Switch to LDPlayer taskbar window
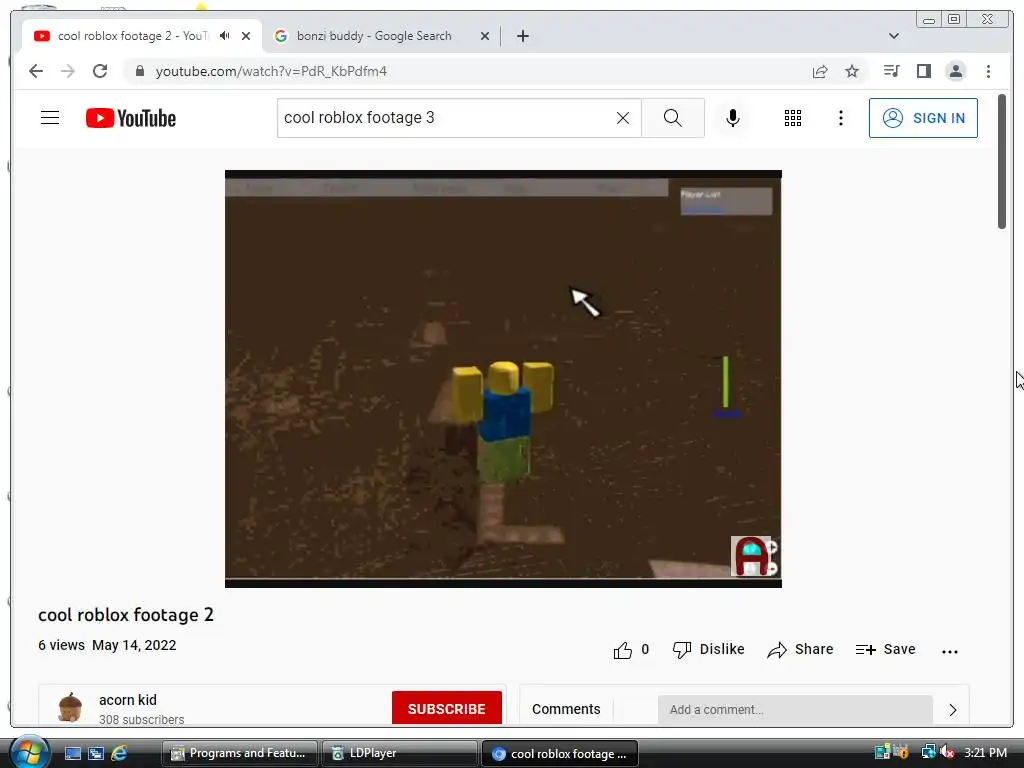 pyautogui.click(x=400, y=753)
